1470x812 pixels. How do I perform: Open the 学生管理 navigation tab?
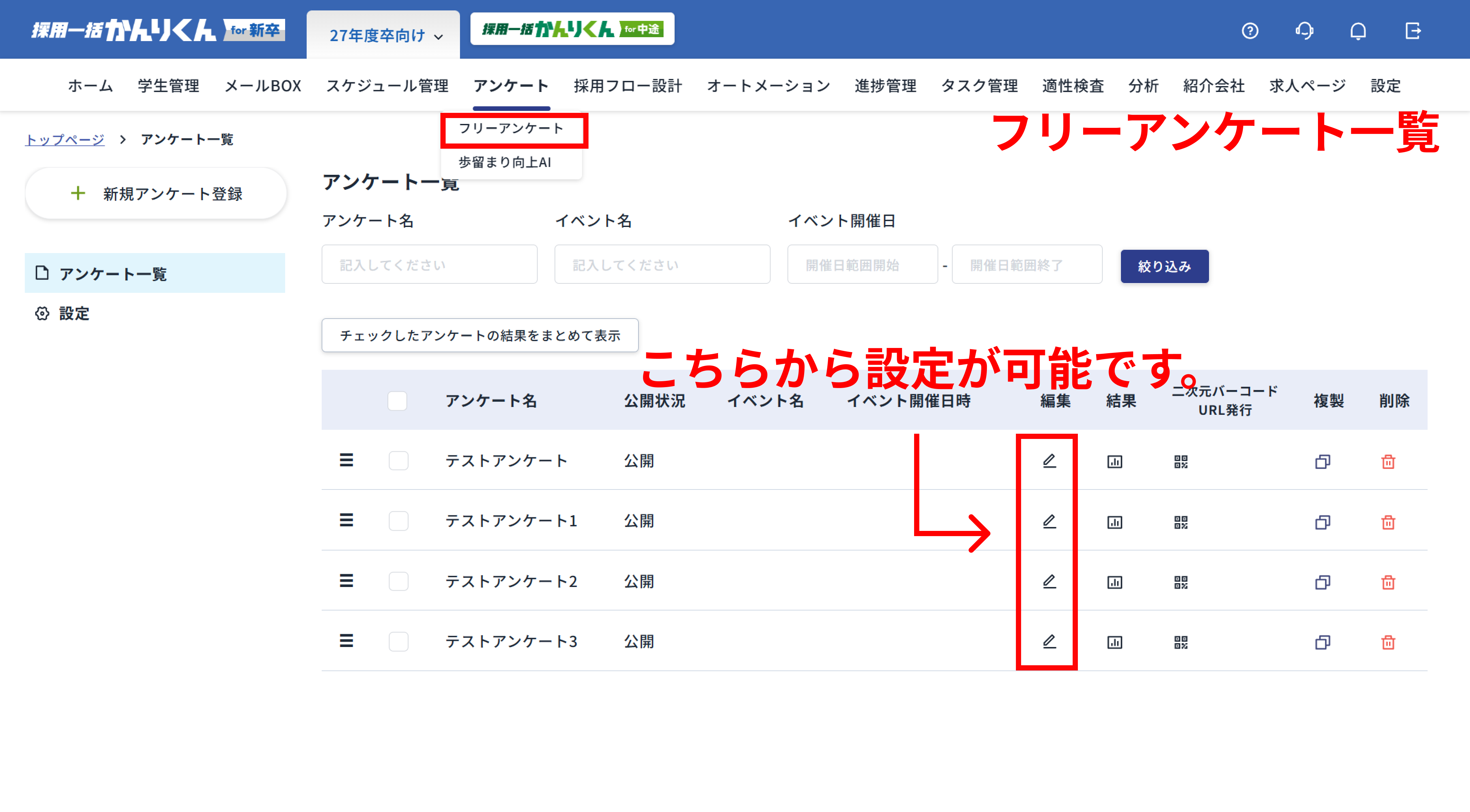click(168, 85)
